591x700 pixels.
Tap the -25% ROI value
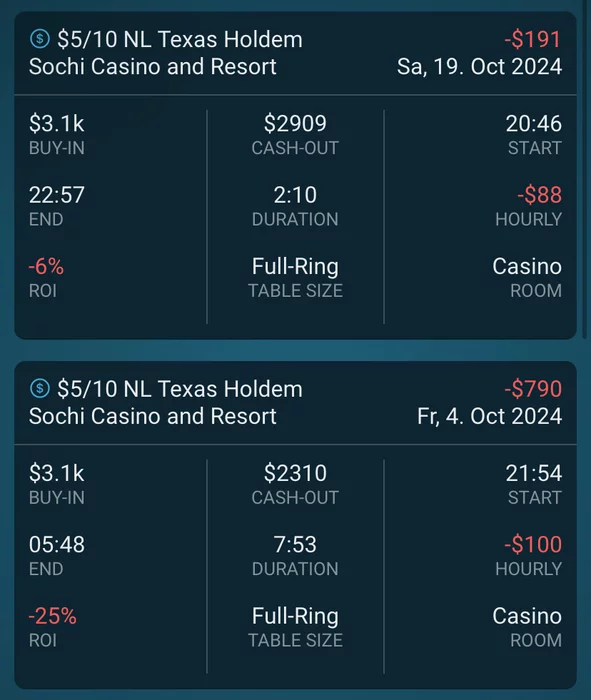pos(53,616)
